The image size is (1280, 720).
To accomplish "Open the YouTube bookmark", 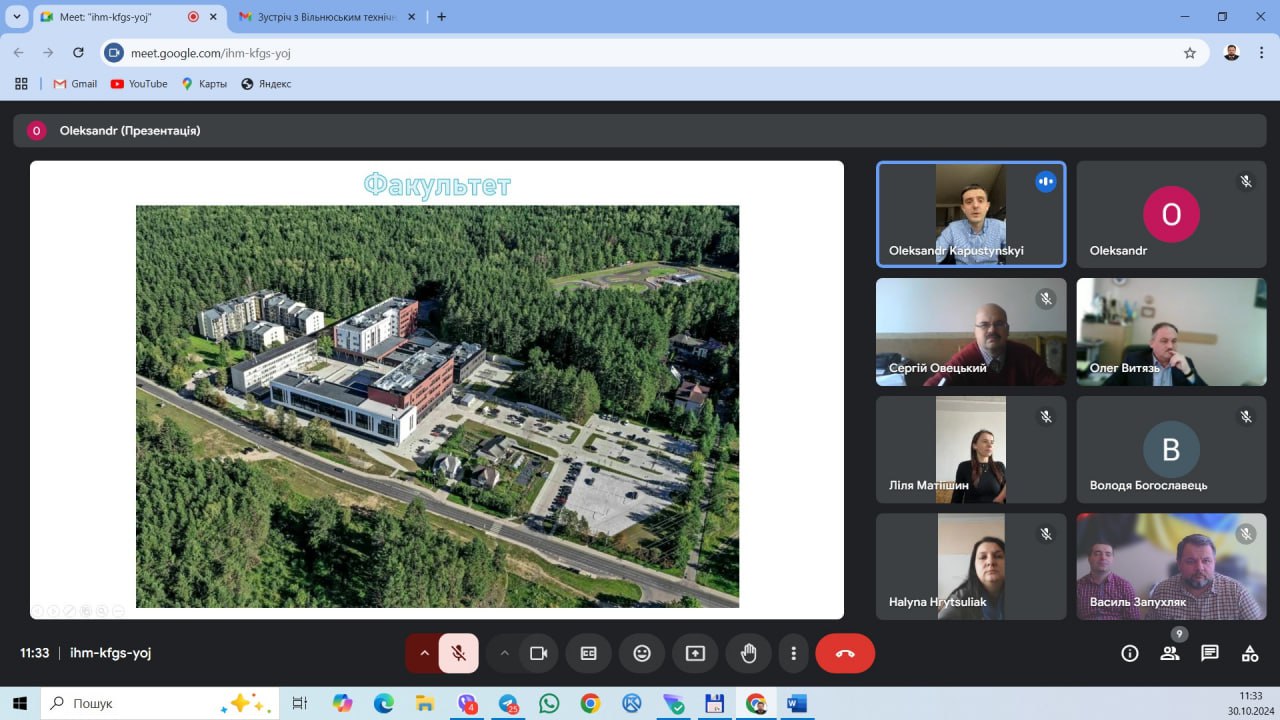I will (139, 84).
